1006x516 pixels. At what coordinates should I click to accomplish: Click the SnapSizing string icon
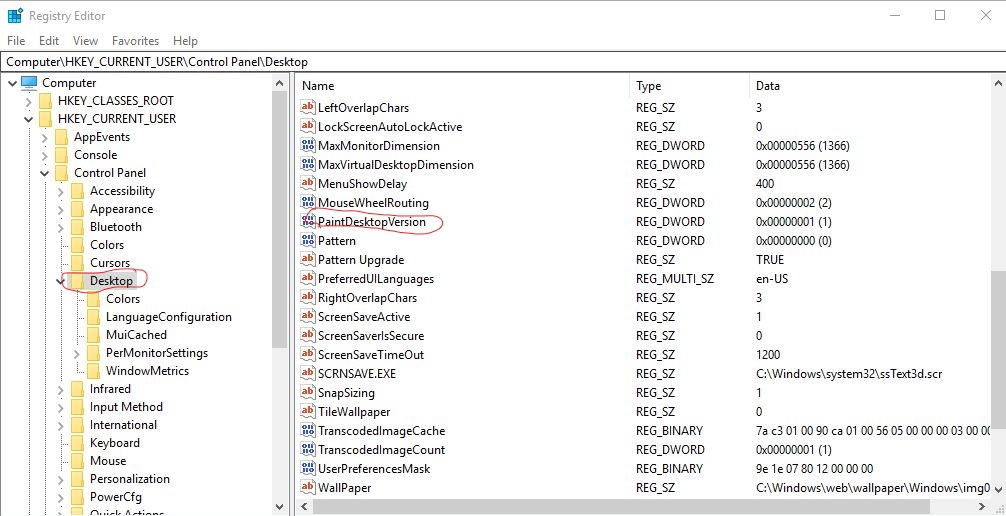pyautogui.click(x=308, y=392)
